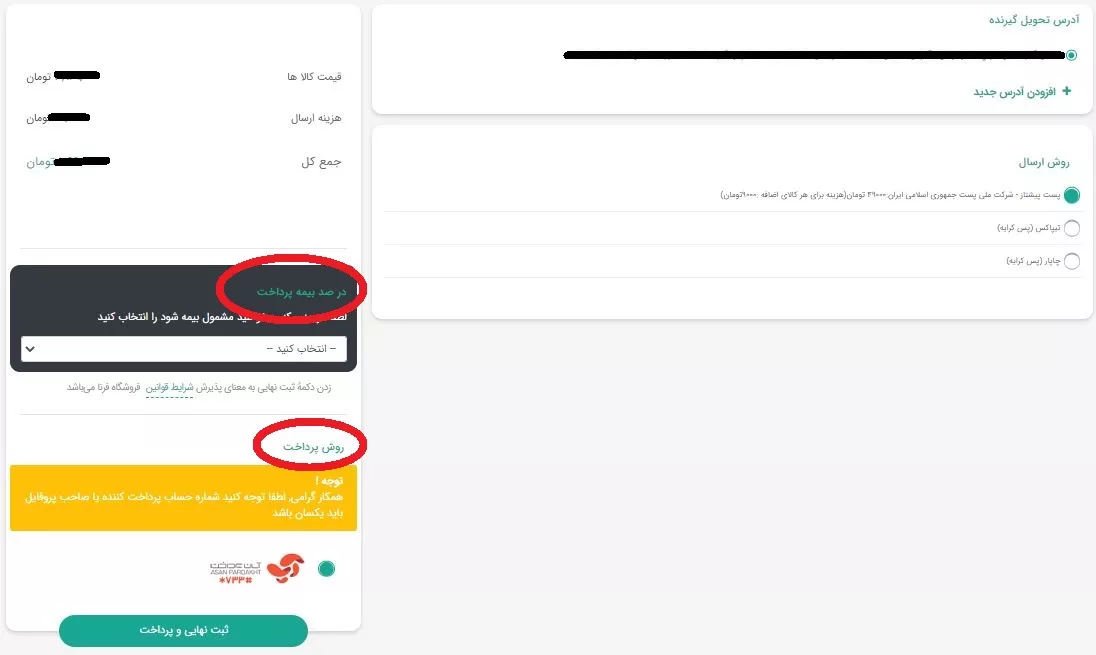Click the جمع کل total label
This screenshot has height=655, width=1096.
pyautogui.click(x=321, y=162)
